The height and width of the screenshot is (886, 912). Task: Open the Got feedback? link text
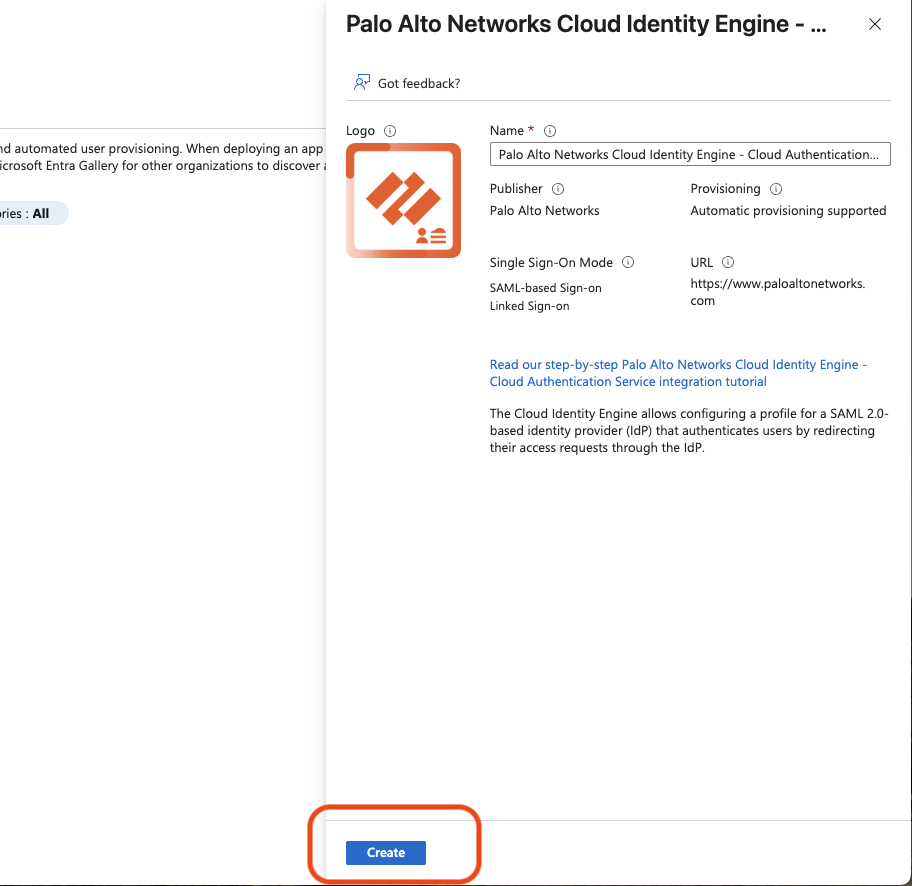click(419, 84)
